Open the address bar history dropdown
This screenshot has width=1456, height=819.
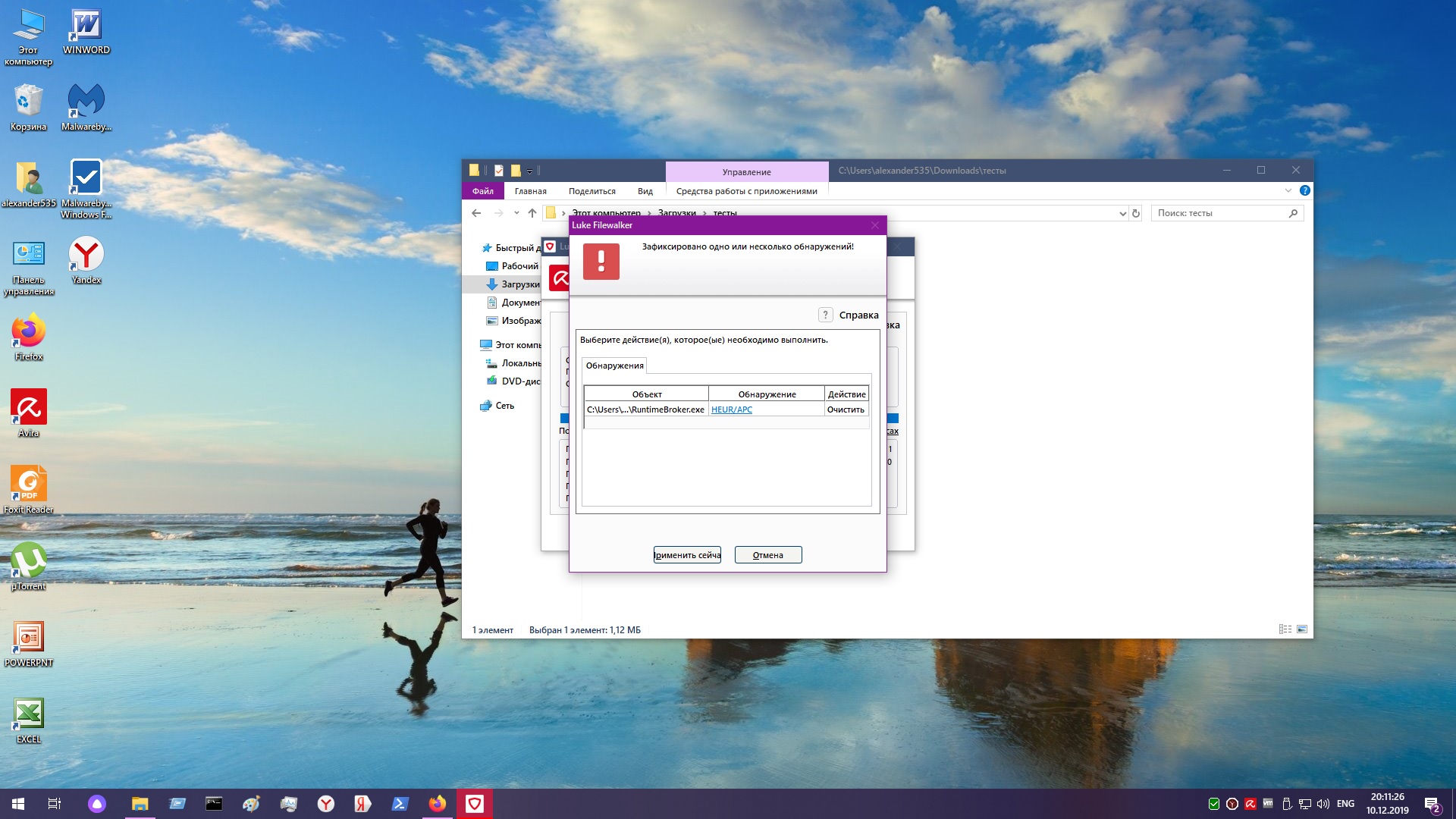(x=1122, y=214)
